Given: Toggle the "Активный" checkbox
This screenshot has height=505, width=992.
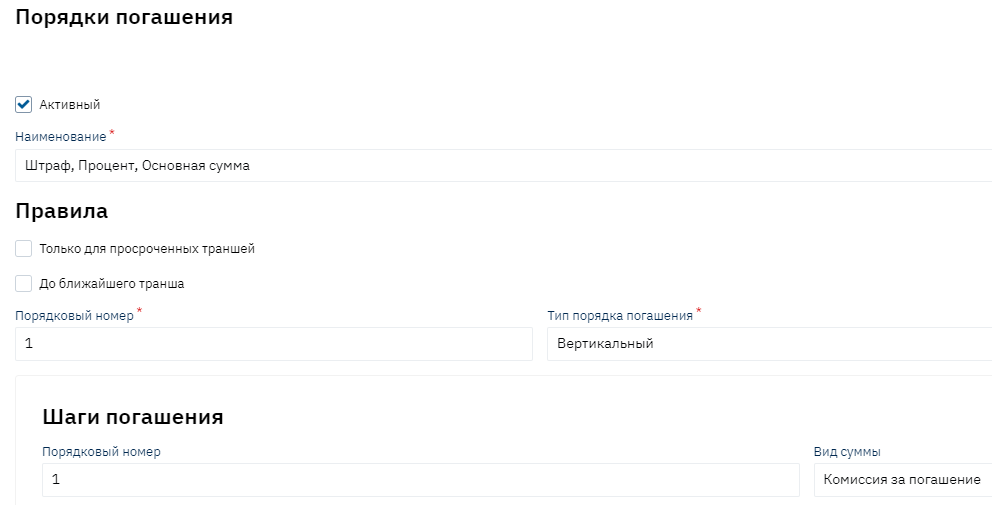Looking at the screenshot, I should click(24, 104).
